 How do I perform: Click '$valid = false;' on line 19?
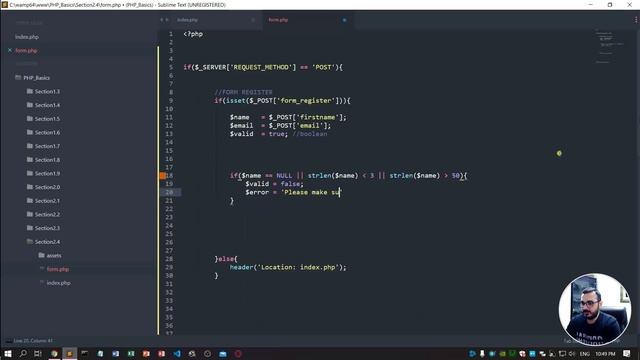274,184
